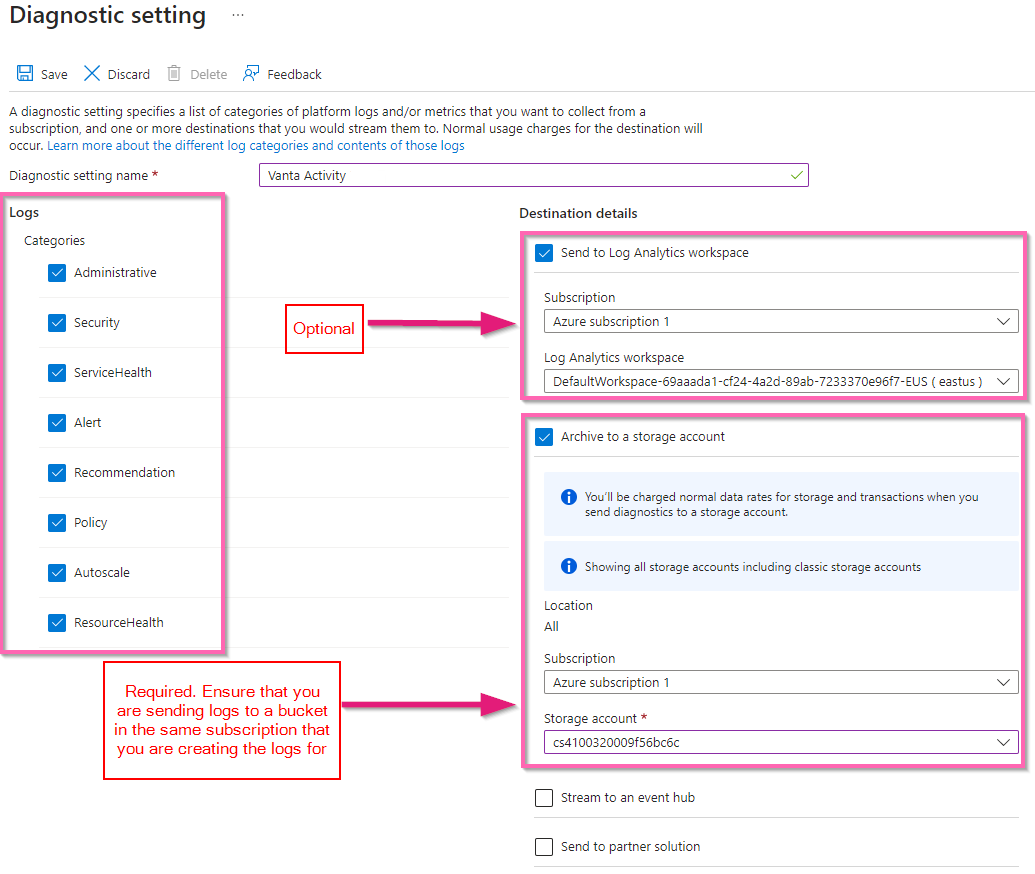Image resolution: width=1035 pixels, height=874 pixels.
Task: Click the Destination details heading
Action: point(578,213)
